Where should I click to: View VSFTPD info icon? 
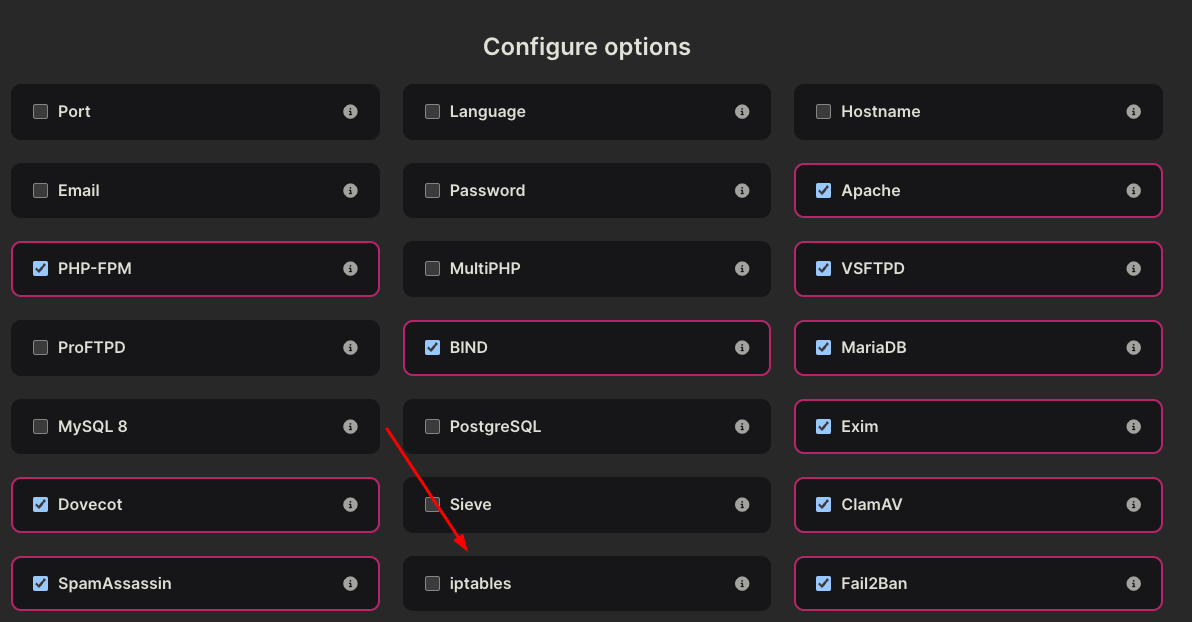coord(1133,268)
